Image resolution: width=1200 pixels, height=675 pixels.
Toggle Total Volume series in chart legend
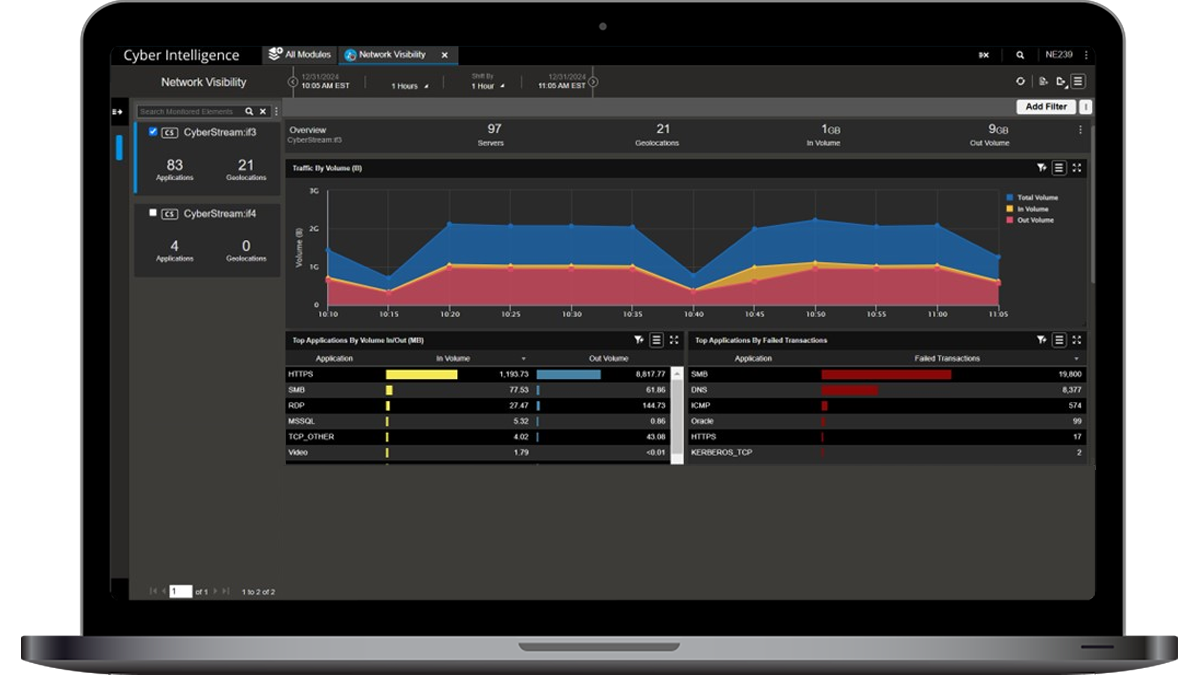(1036, 198)
